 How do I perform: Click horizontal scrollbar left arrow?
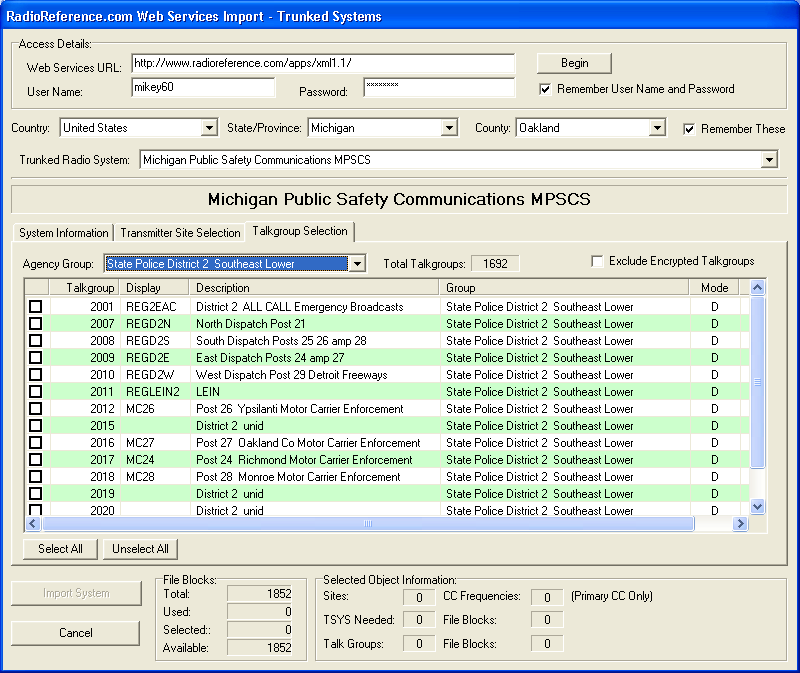point(31,523)
